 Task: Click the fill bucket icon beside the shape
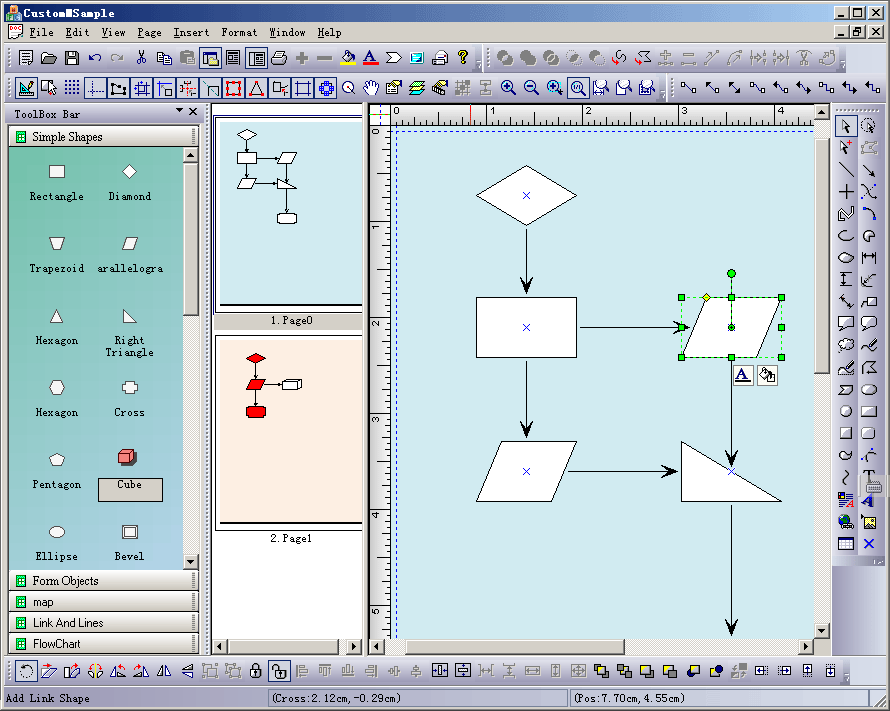(767, 375)
